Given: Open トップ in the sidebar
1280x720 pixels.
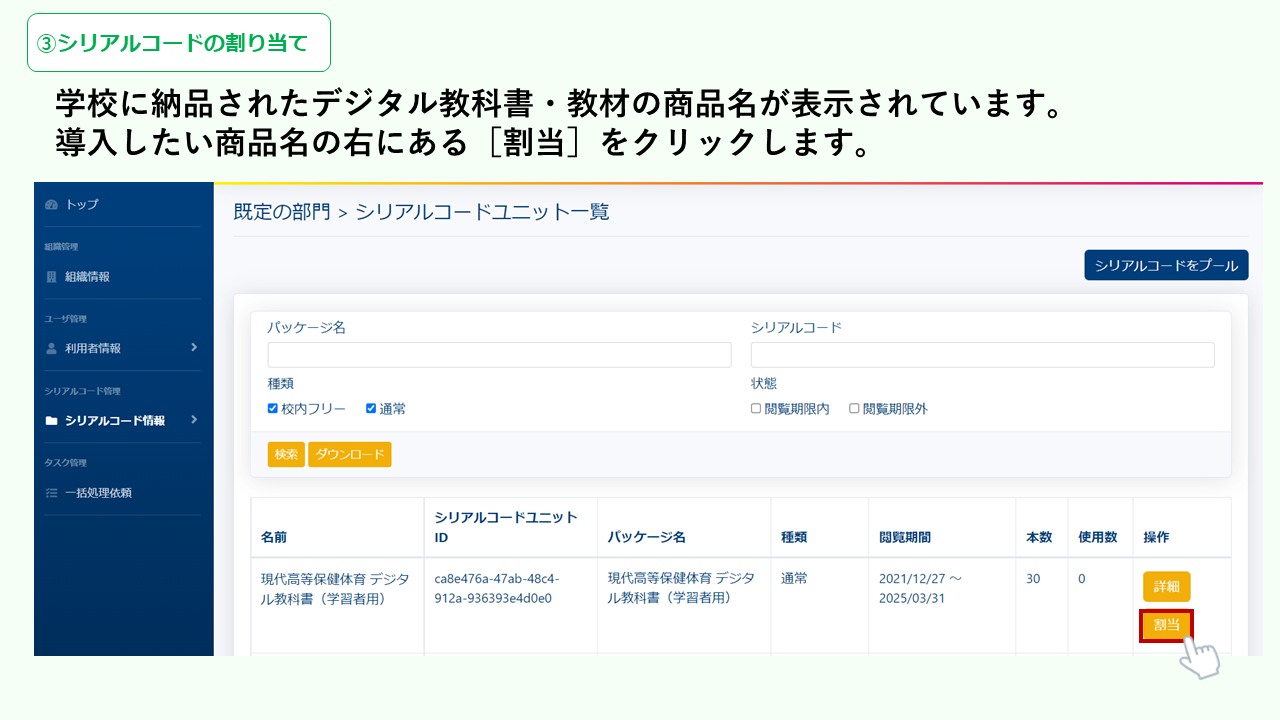Looking at the screenshot, I should (82, 205).
